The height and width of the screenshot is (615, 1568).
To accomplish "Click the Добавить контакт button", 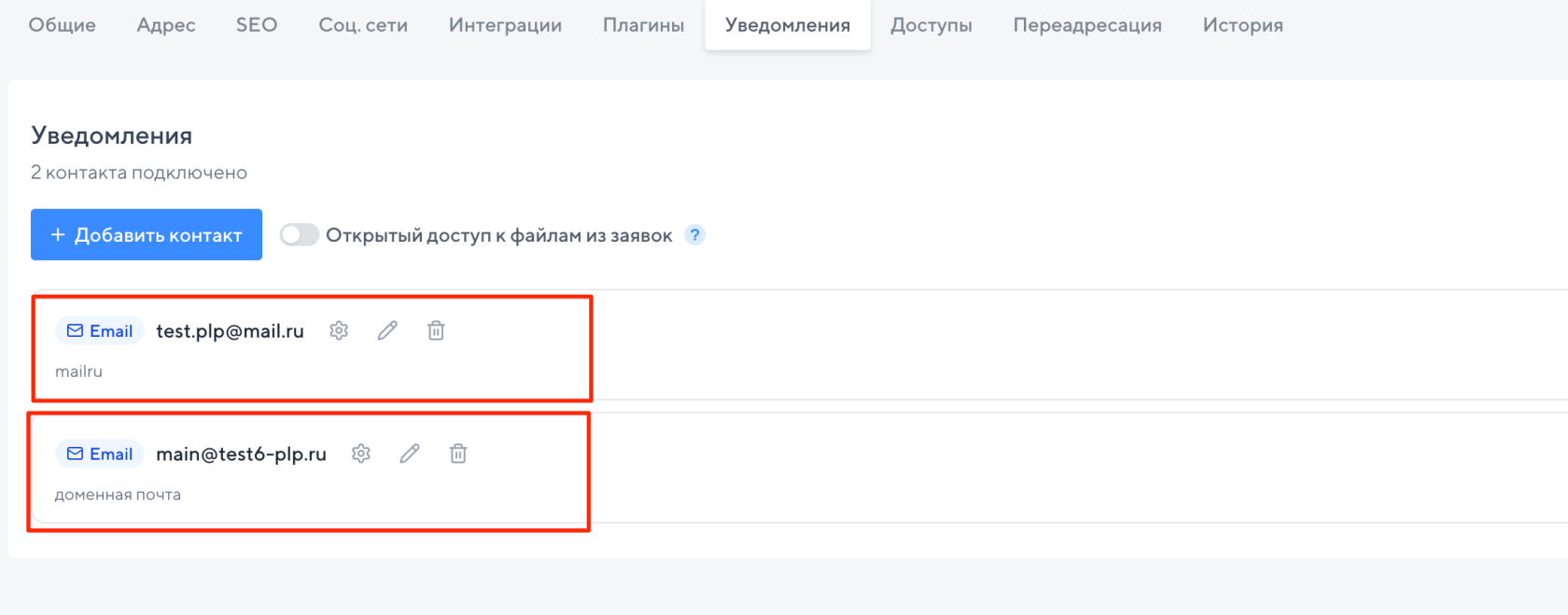I will (x=147, y=235).
